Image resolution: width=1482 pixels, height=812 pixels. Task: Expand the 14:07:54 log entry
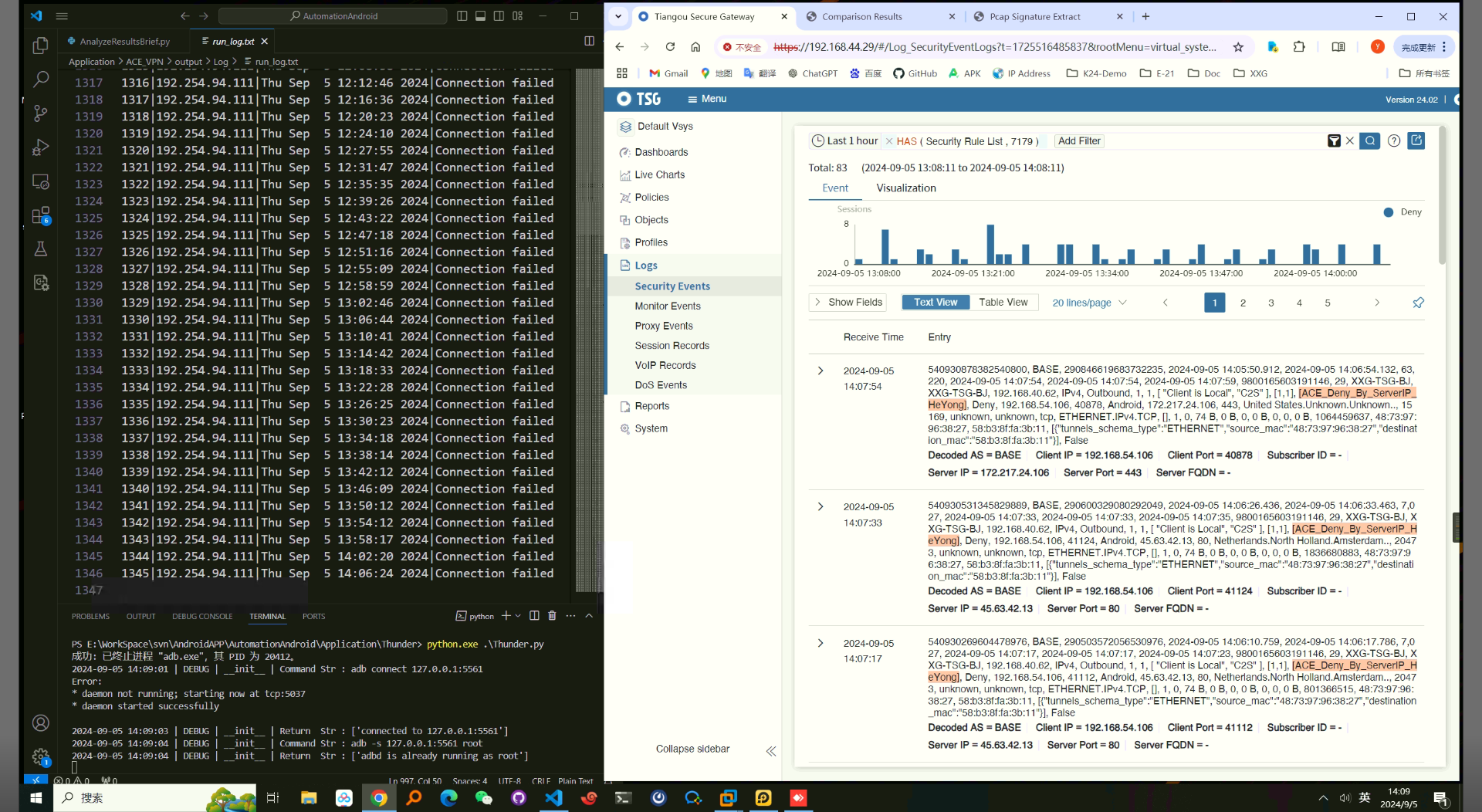point(821,371)
